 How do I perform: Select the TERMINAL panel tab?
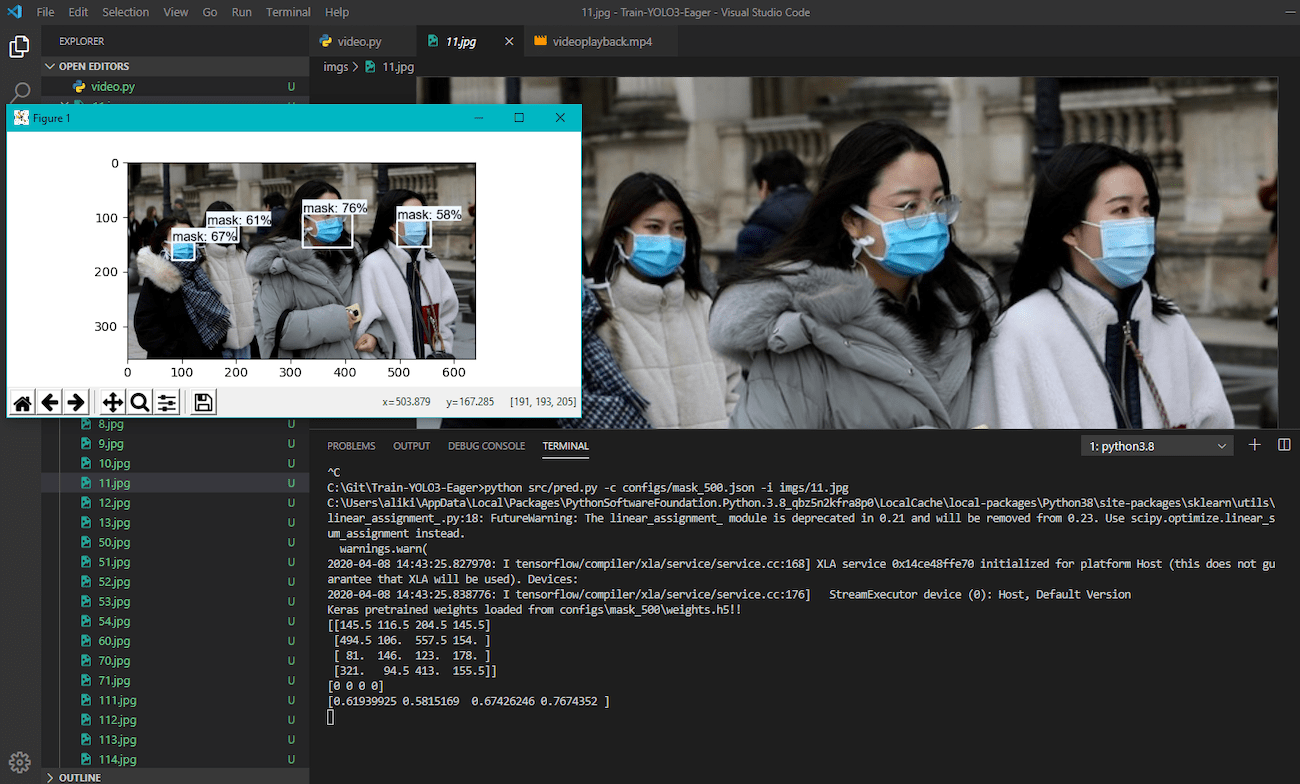click(565, 446)
